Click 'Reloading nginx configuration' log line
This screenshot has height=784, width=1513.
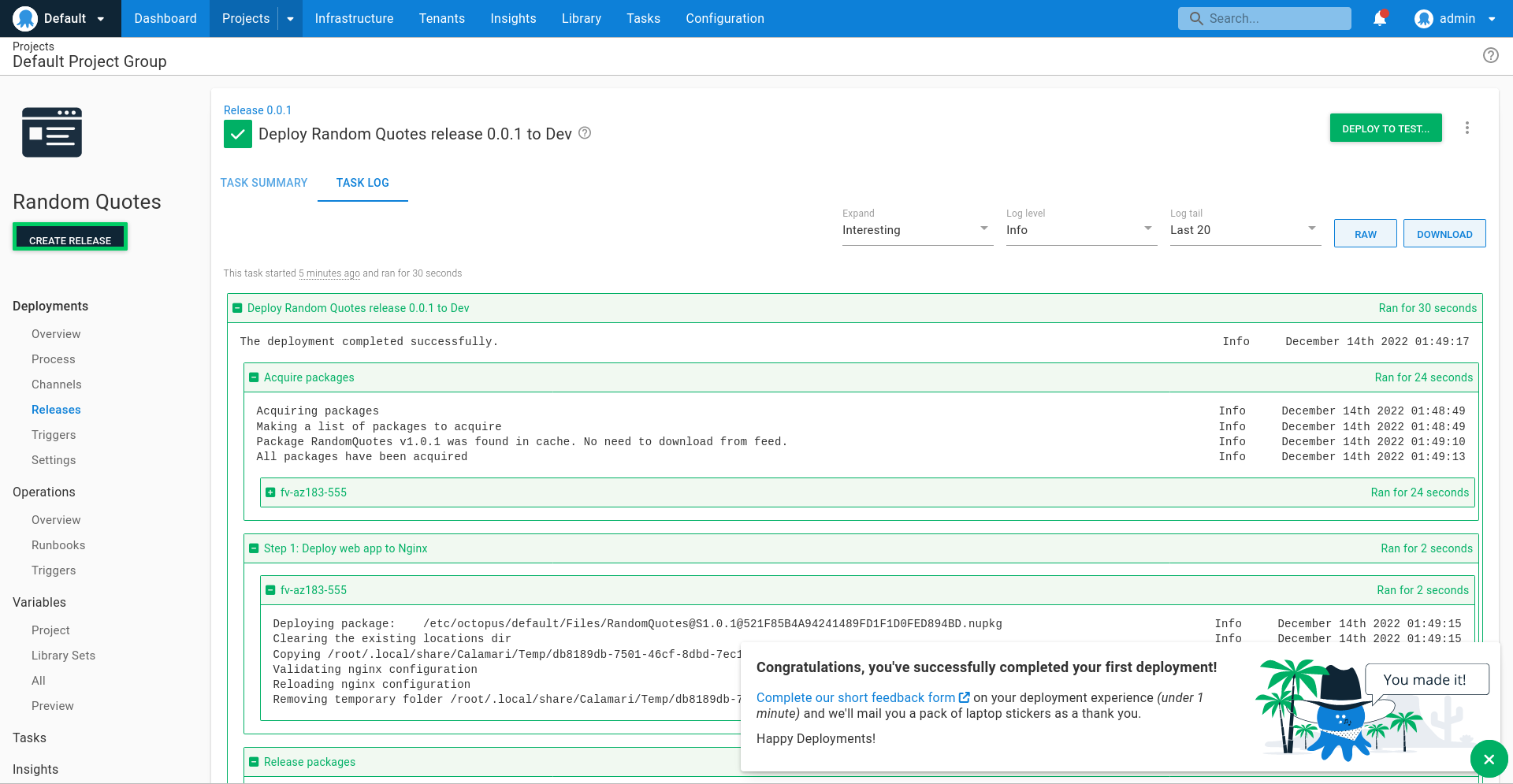click(x=372, y=685)
